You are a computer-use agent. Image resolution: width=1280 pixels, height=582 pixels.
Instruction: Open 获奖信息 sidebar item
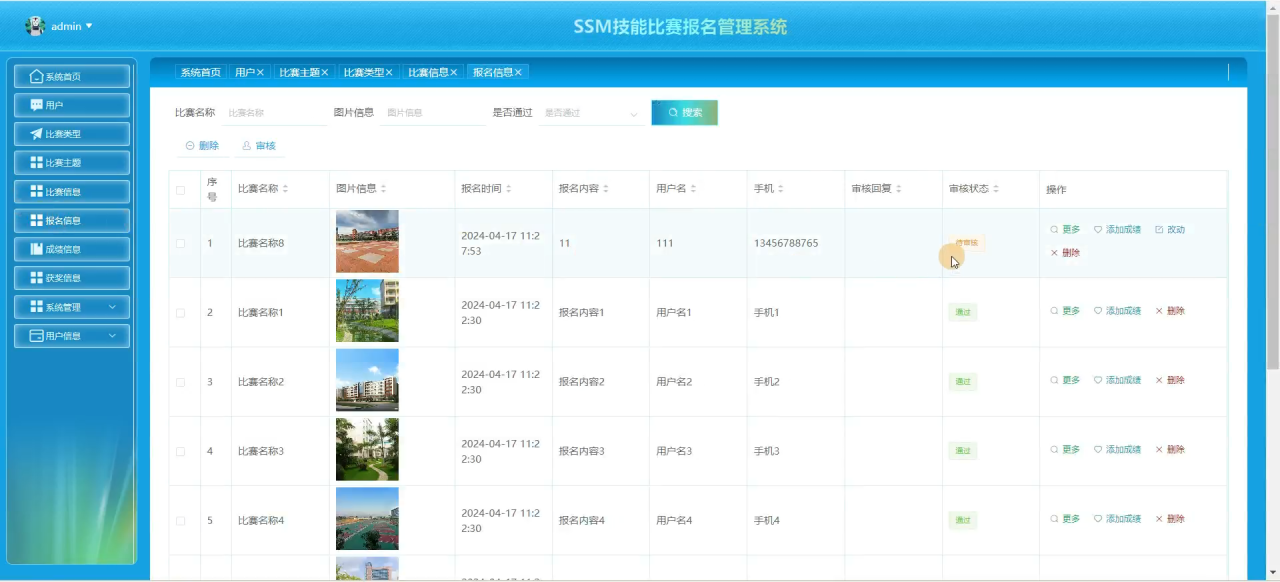(x=72, y=278)
